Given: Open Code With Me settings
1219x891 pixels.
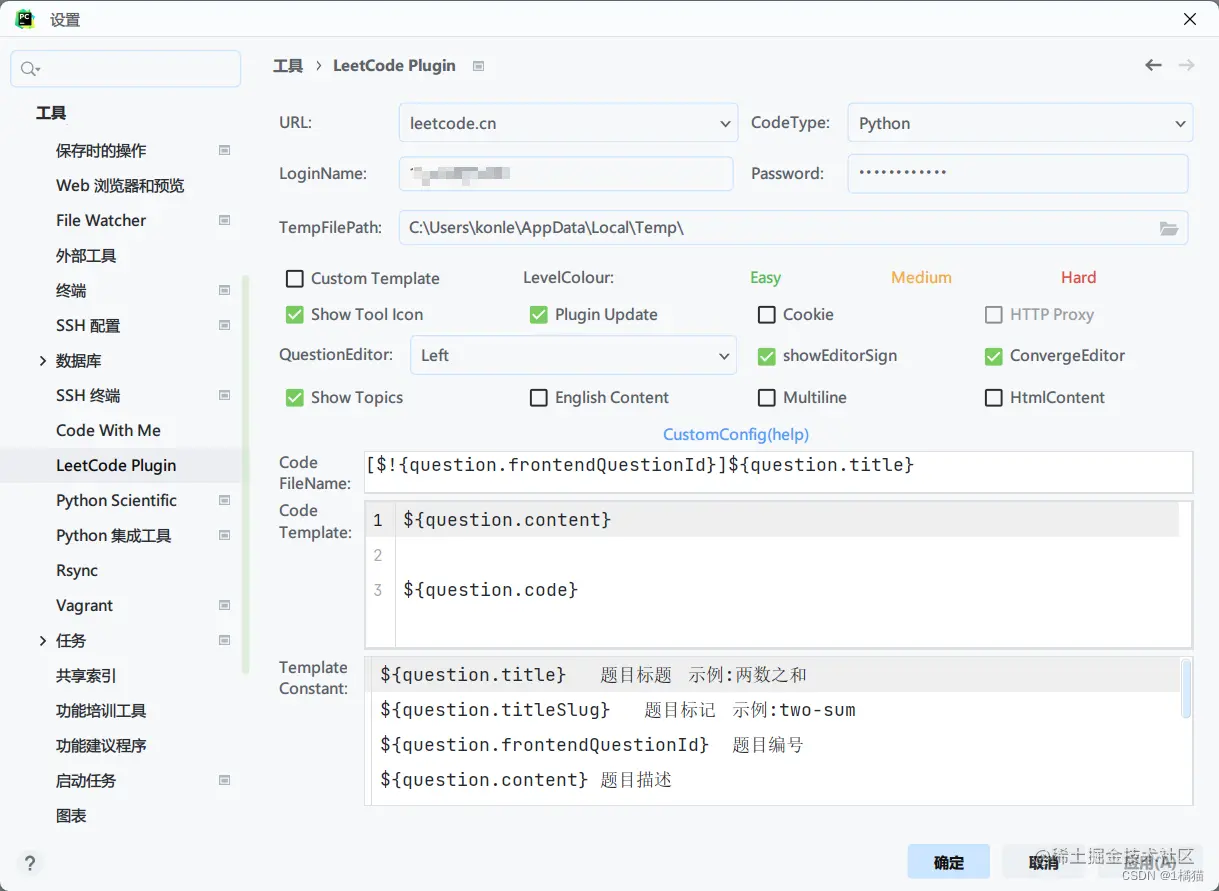Looking at the screenshot, I should pos(108,430).
